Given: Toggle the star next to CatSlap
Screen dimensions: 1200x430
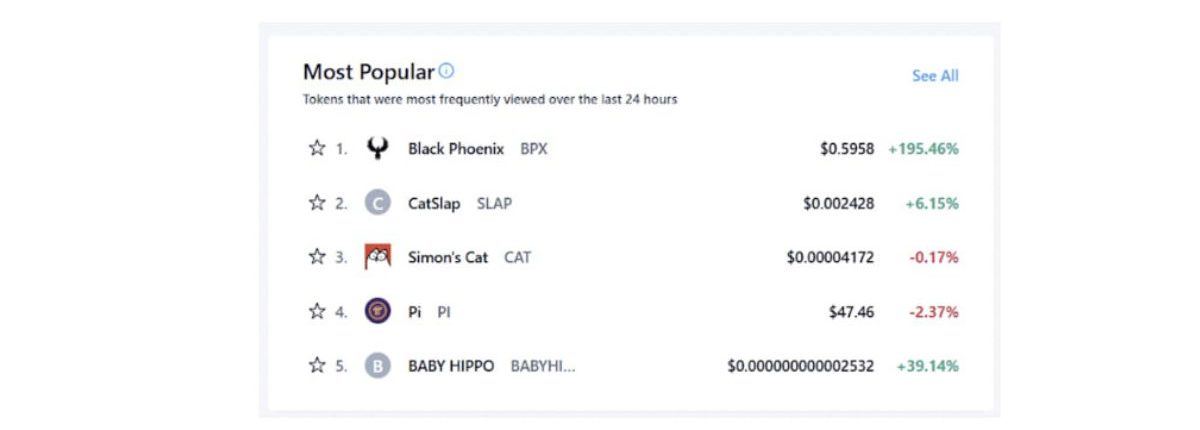Looking at the screenshot, I should (317, 203).
